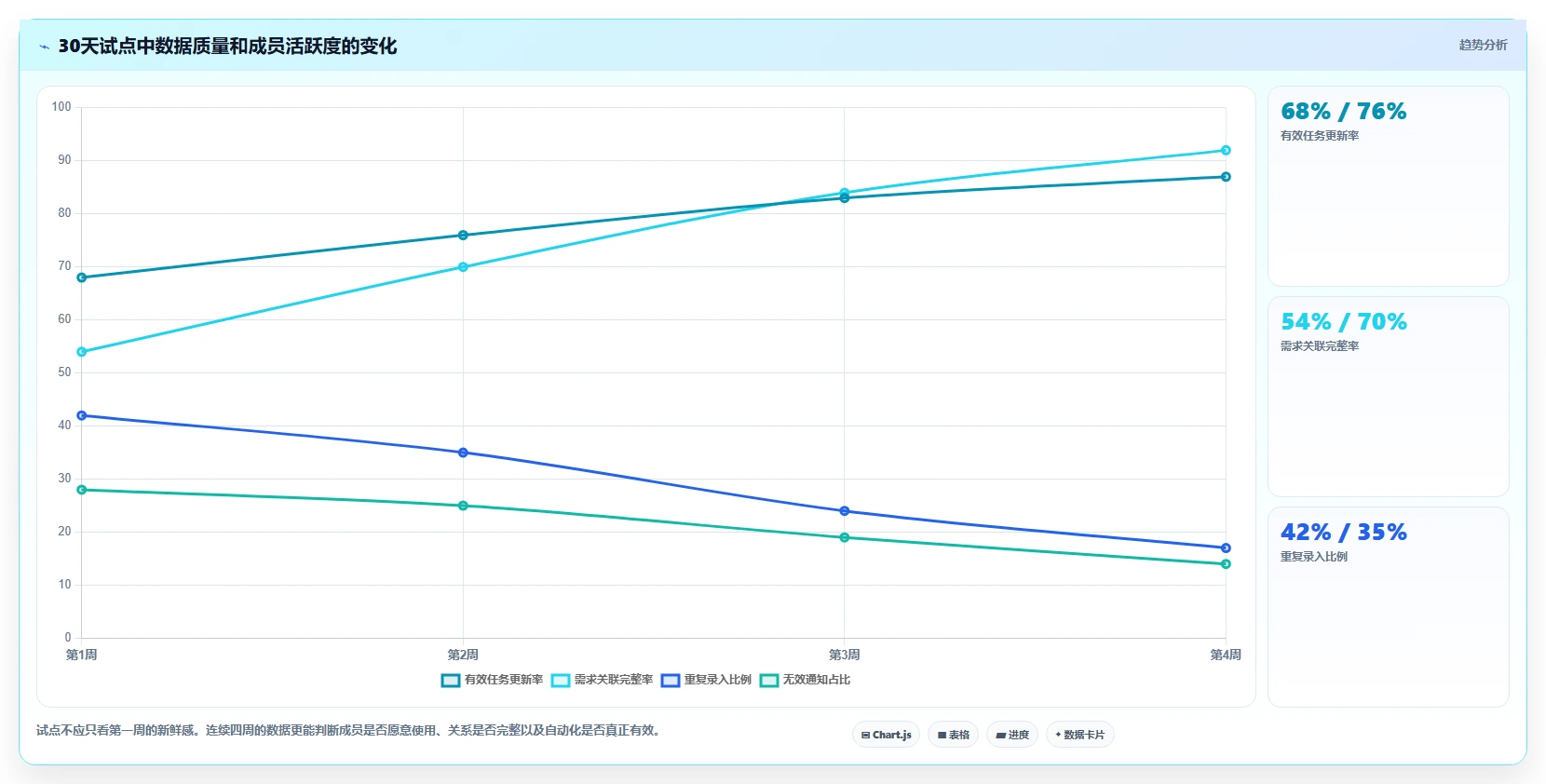Click the 0 y-axis label
This screenshot has height=784, width=1546.
tap(68, 638)
